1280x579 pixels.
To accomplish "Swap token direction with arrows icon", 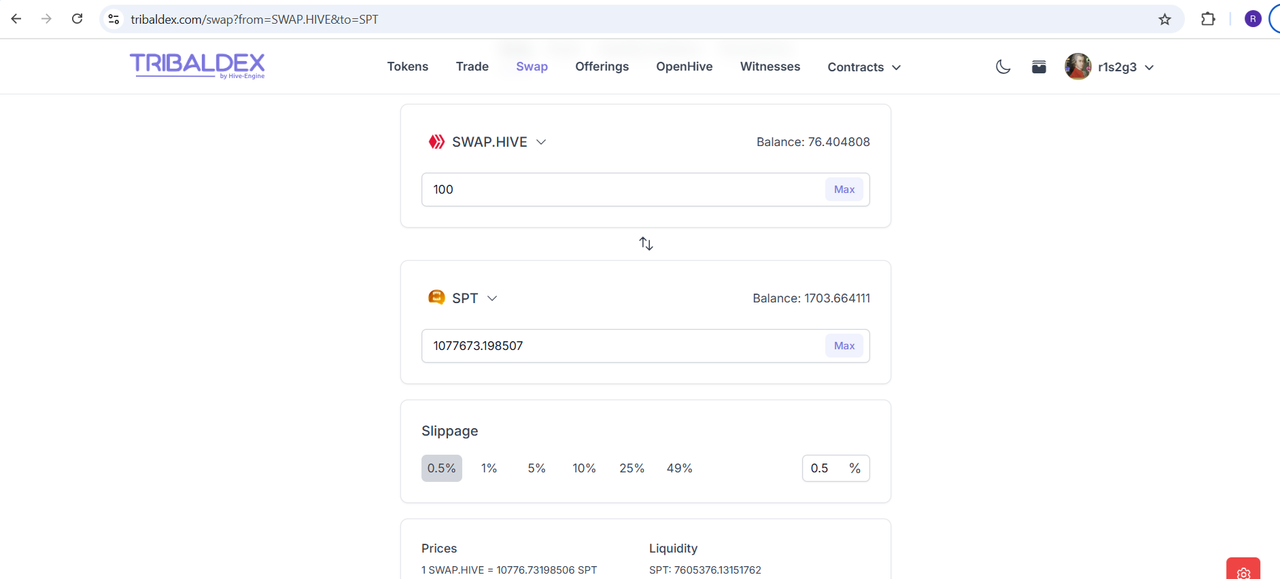I will click(x=646, y=244).
